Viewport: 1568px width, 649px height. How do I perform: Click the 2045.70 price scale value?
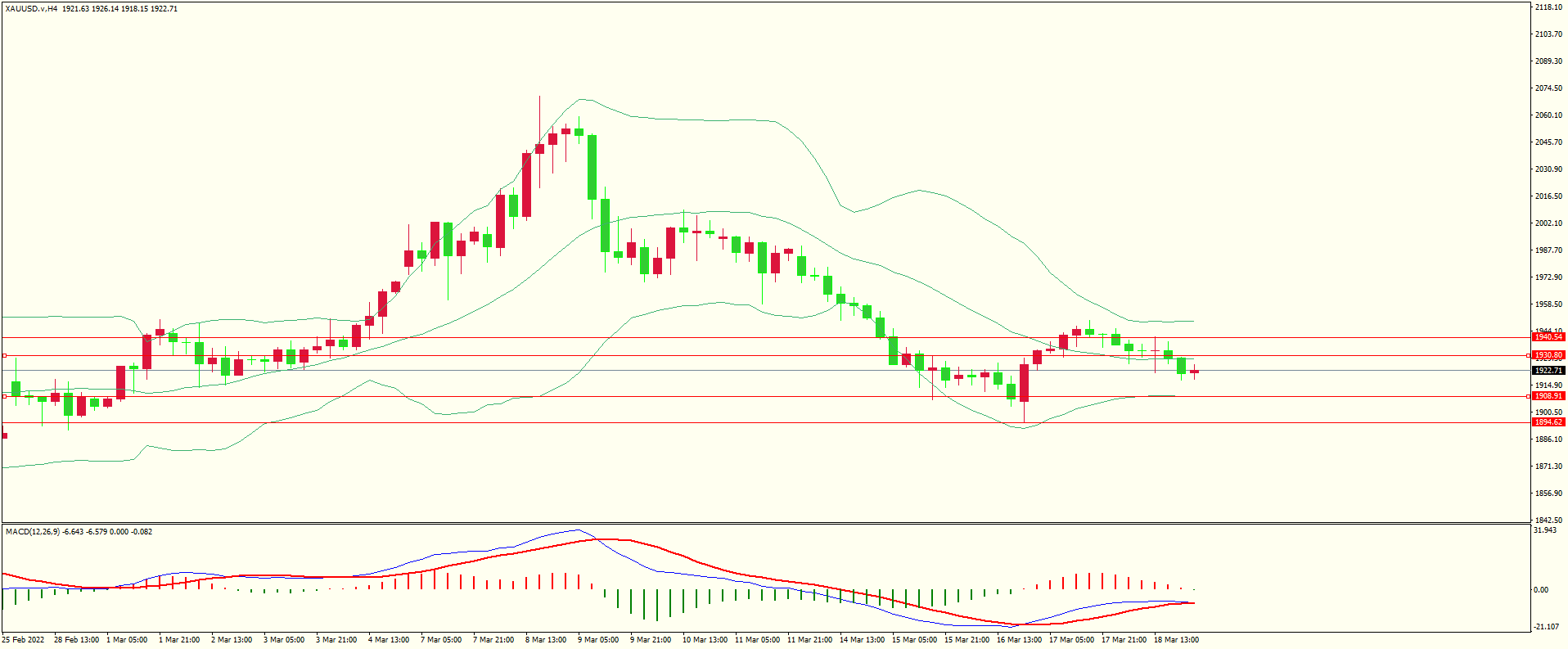coord(1548,142)
